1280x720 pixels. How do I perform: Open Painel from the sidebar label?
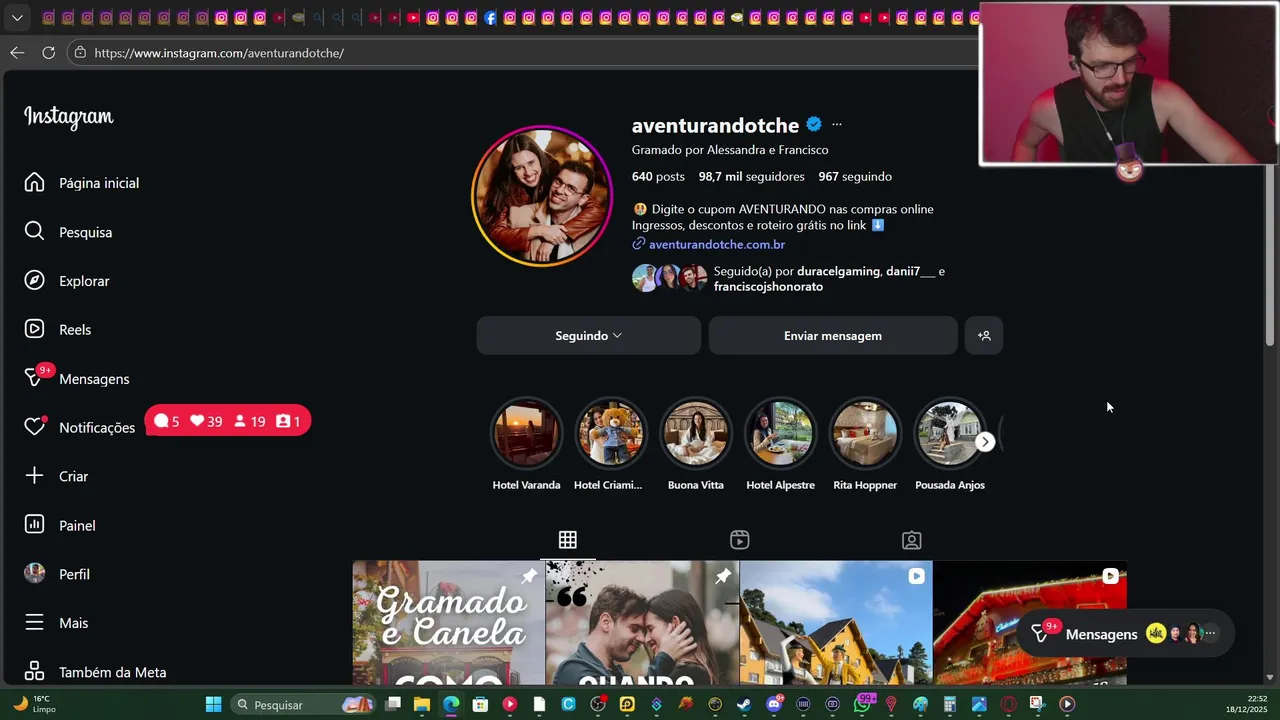(77, 525)
